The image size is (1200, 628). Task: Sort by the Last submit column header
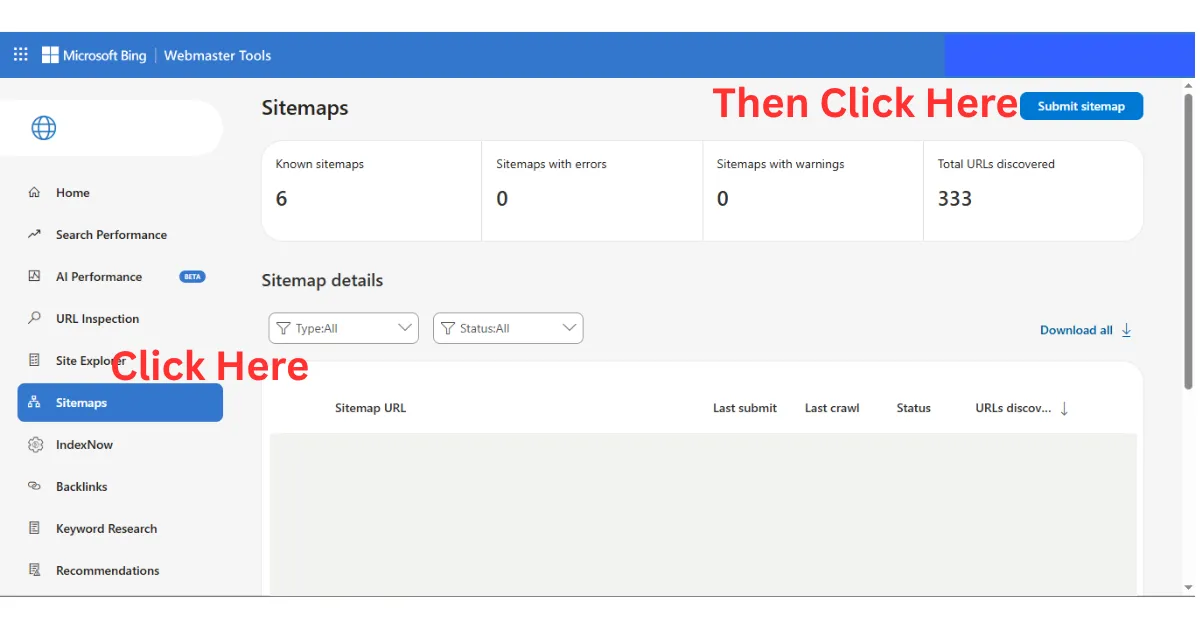point(745,408)
